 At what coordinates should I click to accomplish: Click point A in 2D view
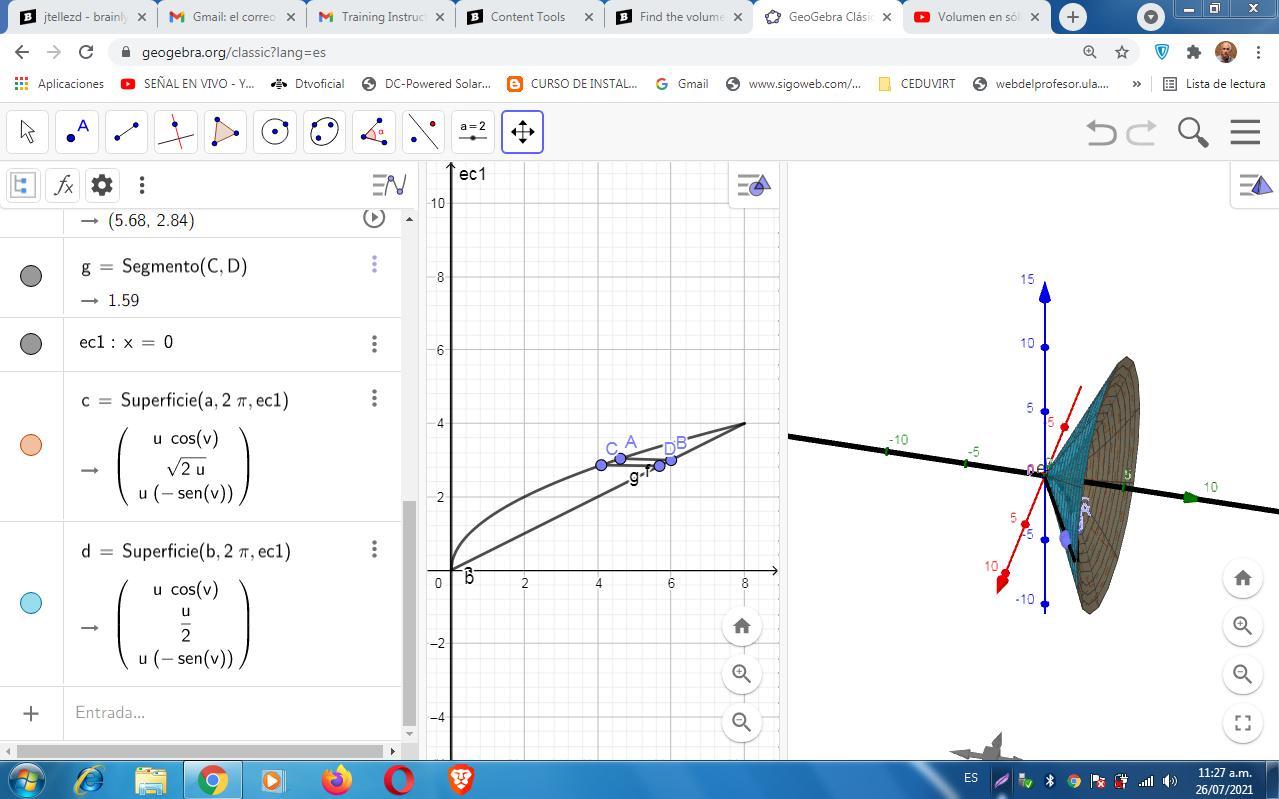pos(620,459)
